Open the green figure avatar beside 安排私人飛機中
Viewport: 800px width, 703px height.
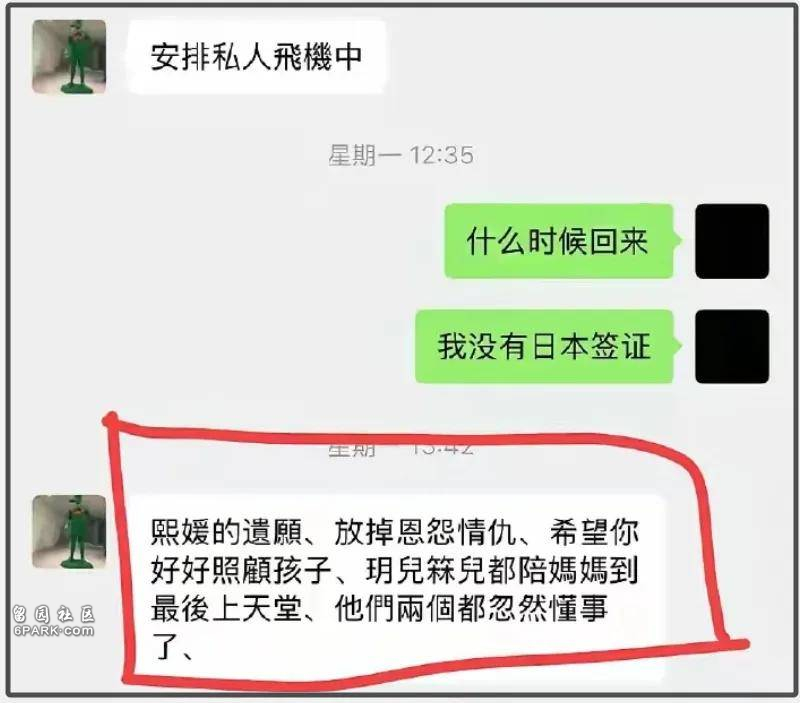tap(69, 57)
